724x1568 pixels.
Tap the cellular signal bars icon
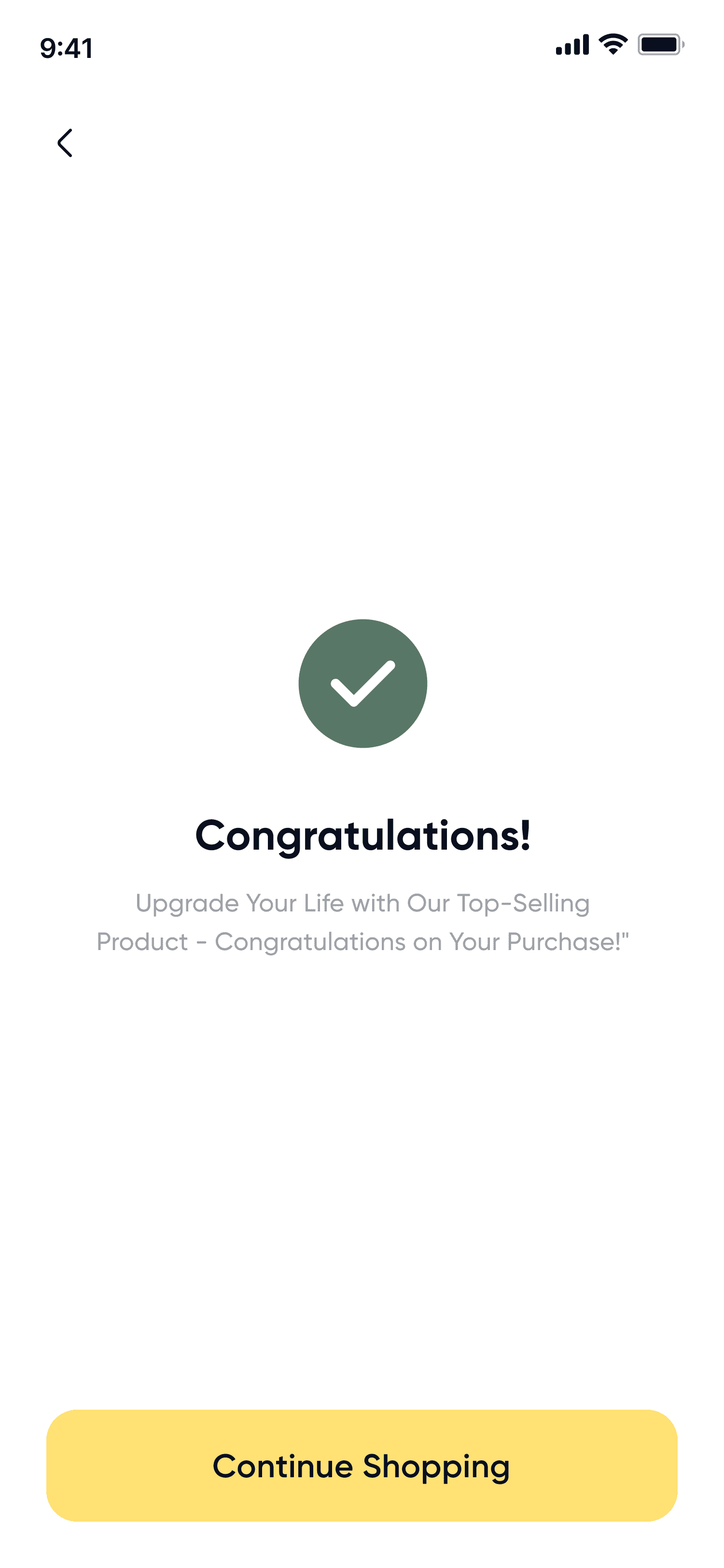click(572, 45)
